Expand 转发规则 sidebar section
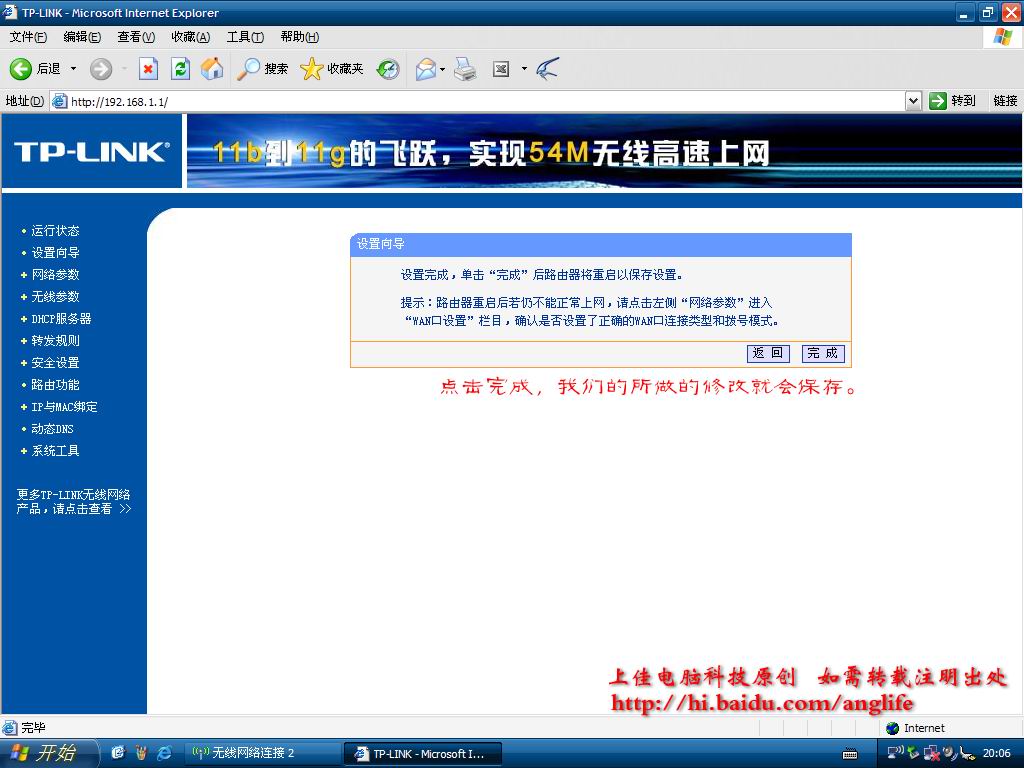The width and height of the screenshot is (1024, 768). coord(56,340)
